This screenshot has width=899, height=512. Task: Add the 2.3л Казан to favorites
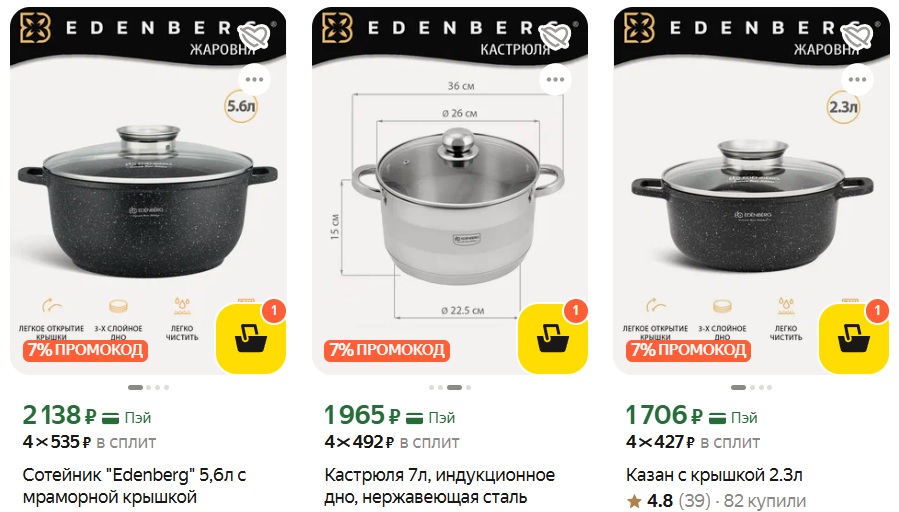pos(857,37)
